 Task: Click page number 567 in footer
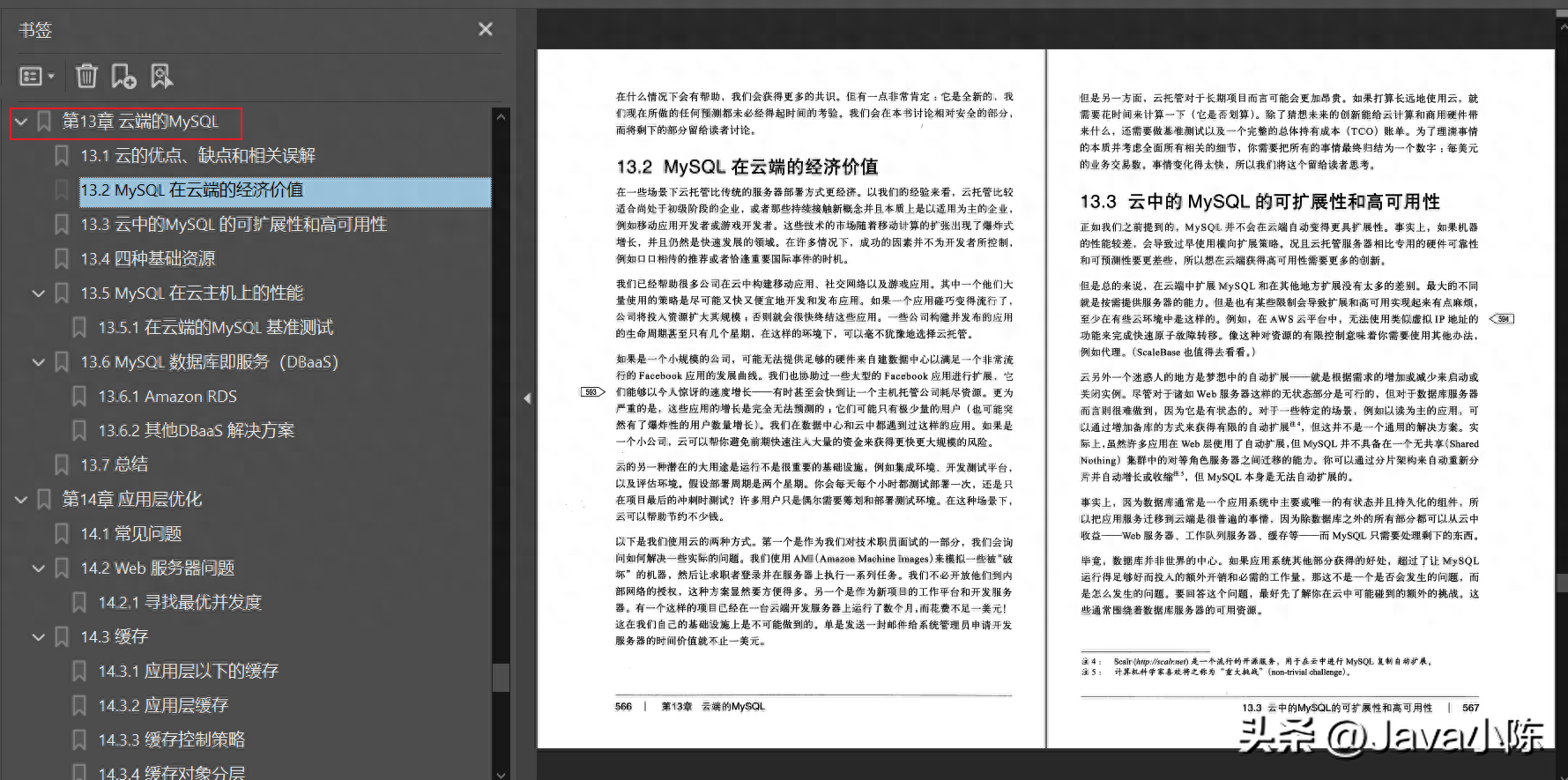[x=1470, y=708]
